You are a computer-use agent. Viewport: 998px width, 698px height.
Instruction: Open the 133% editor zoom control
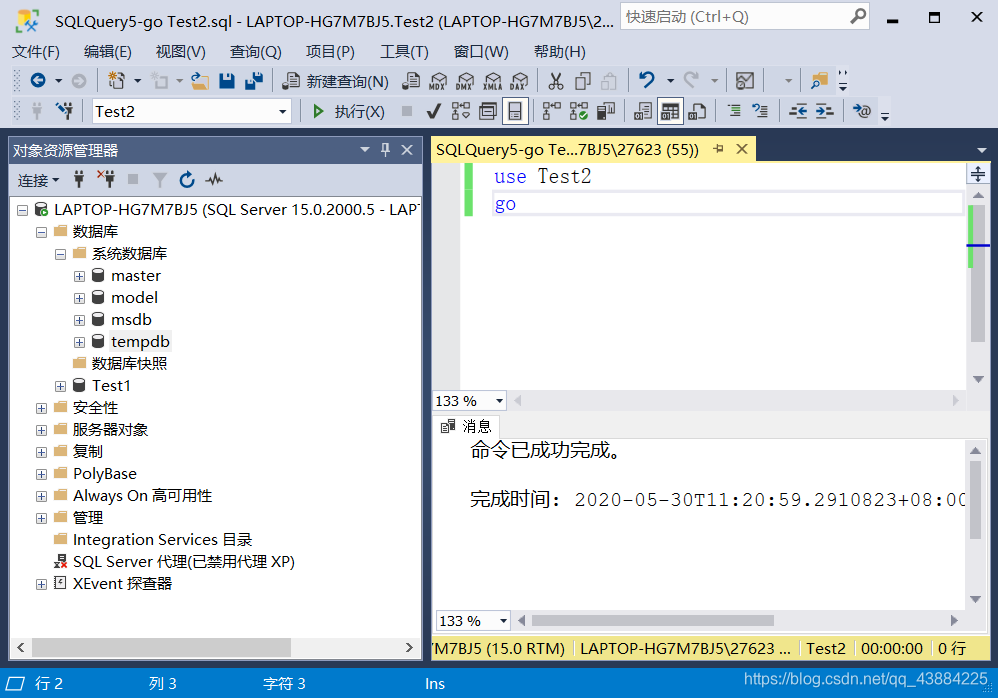pos(468,400)
